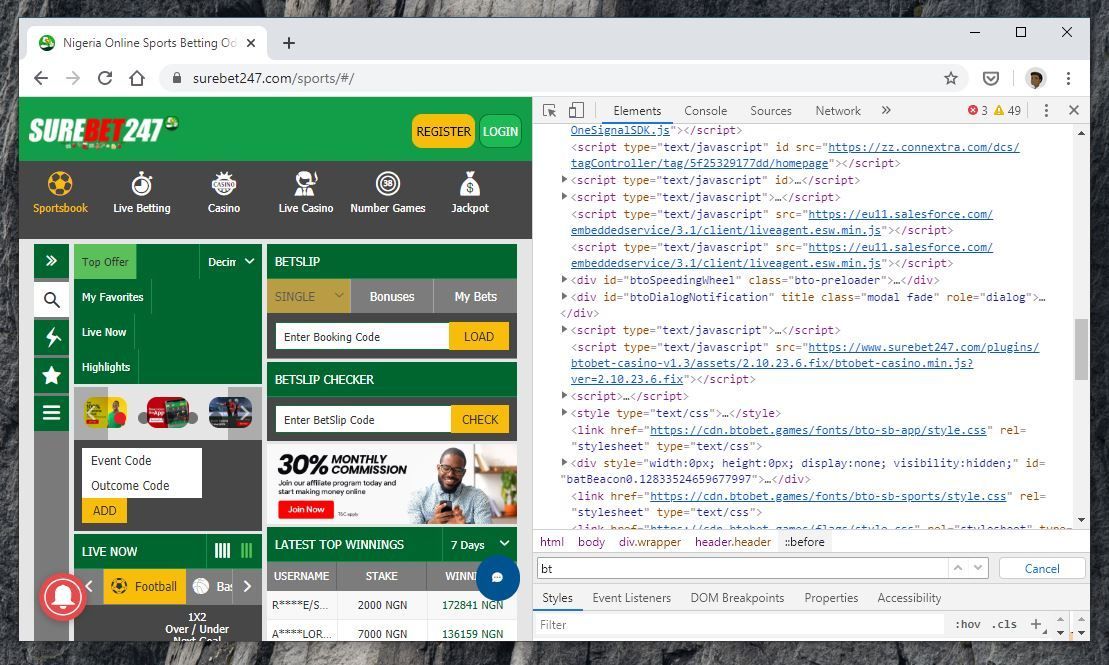Image resolution: width=1109 pixels, height=665 pixels.
Task: Open Live Casino dealer icon
Action: point(306,184)
